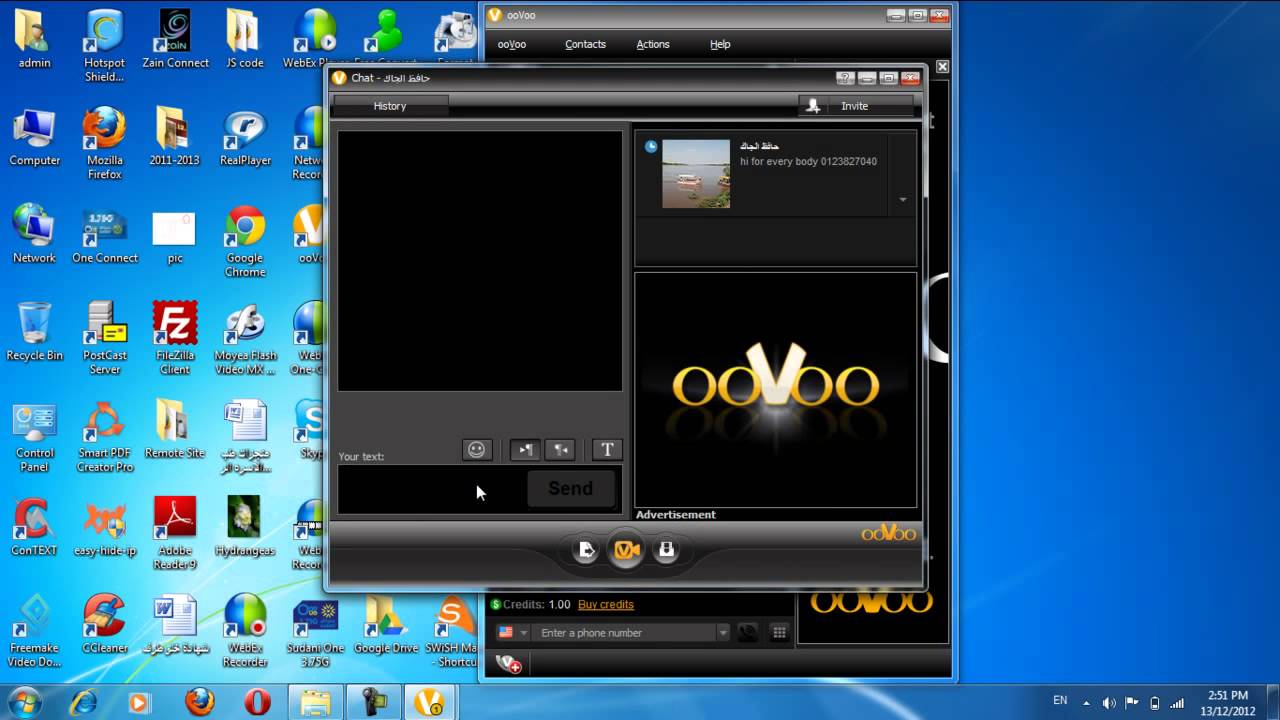Switch to ooVoo via taskbar button
This screenshot has width=1280, height=720.
coord(429,702)
